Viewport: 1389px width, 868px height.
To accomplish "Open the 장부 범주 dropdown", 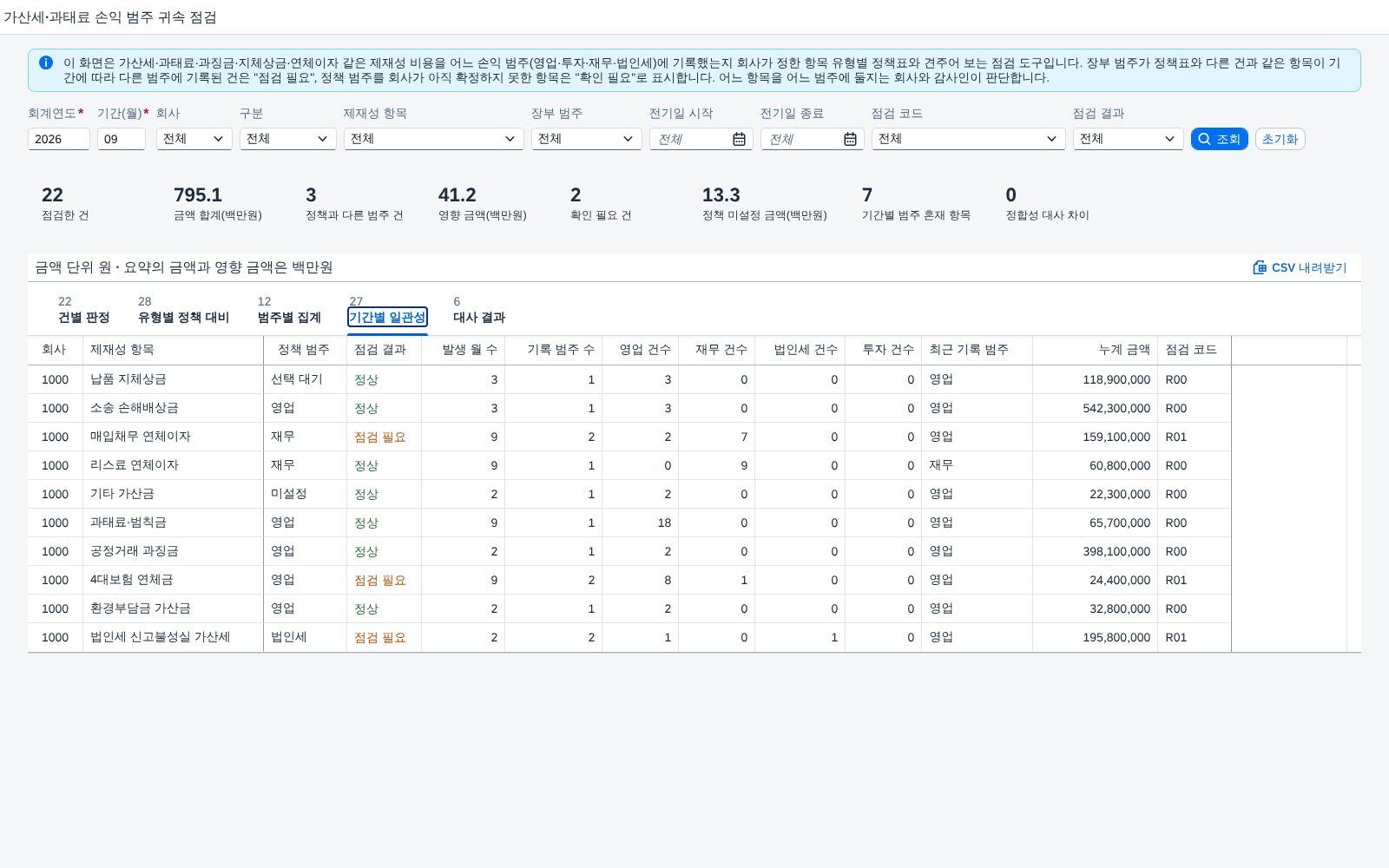I will point(586,139).
